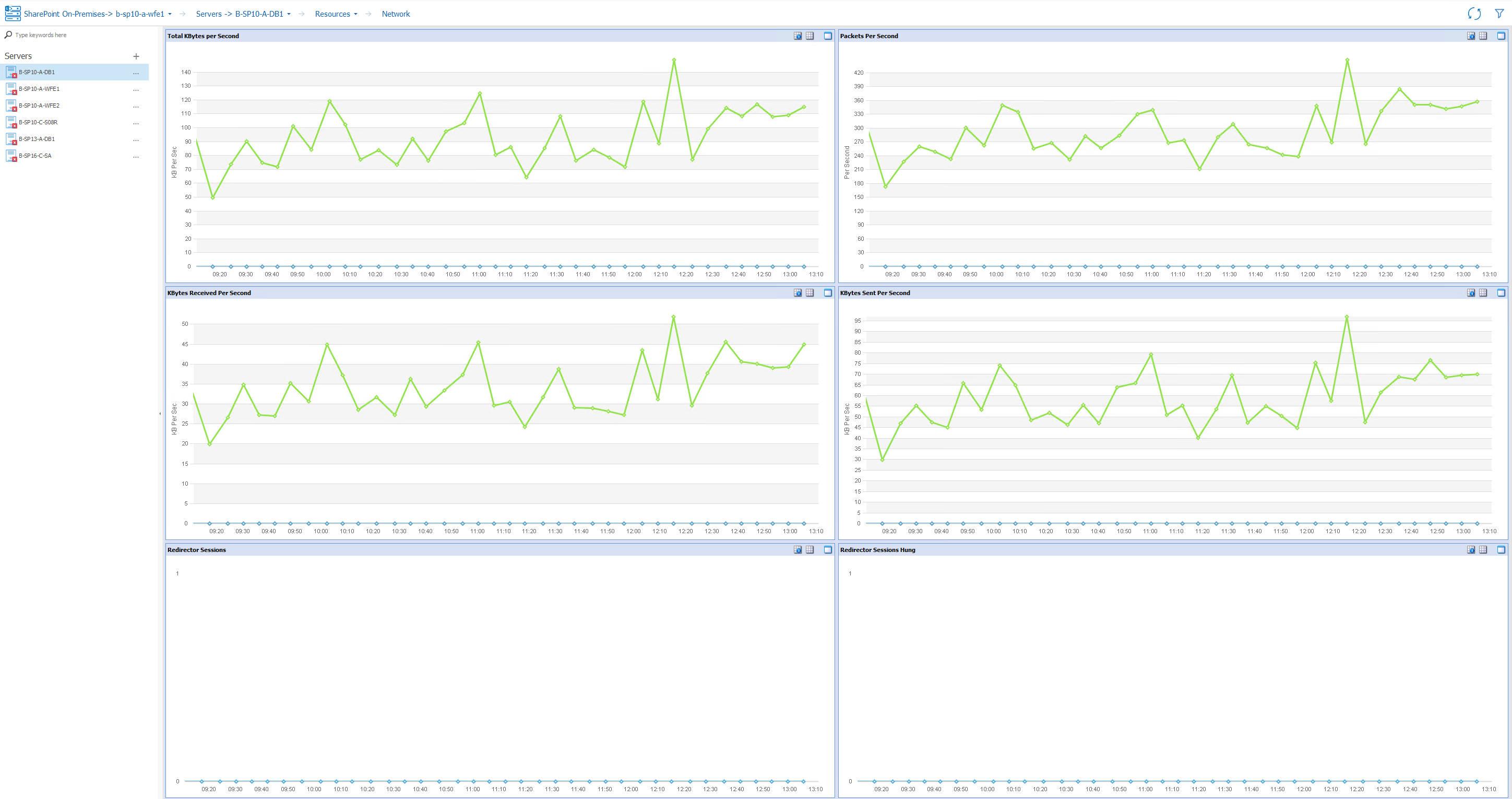Show data grid for KBytes Sent Per Second
Screen dimensions: 1512x799
(1483, 292)
